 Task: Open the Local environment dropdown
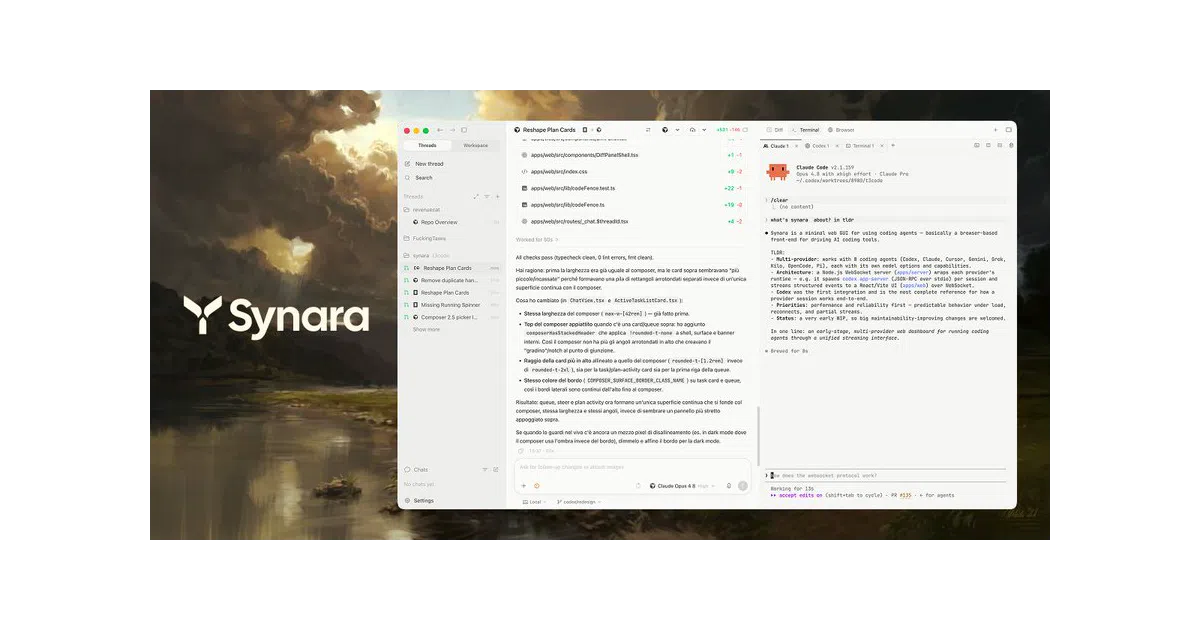pyautogui.click(x=534, y=502)
